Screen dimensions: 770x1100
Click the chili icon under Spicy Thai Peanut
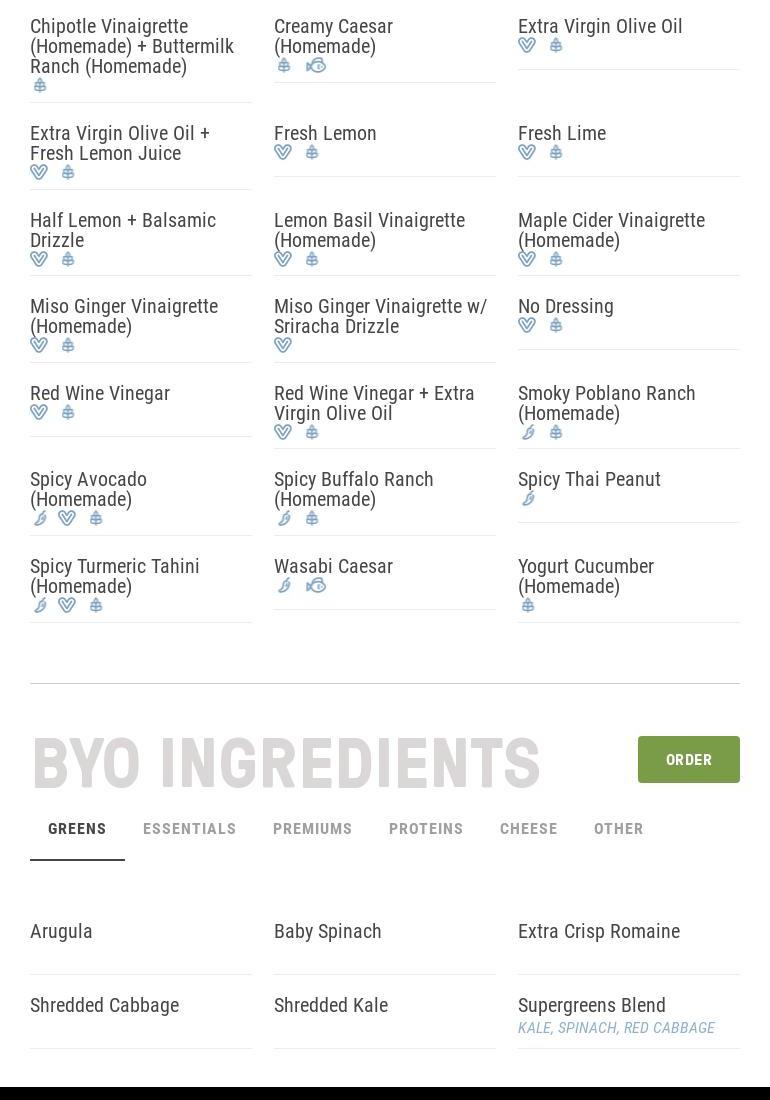point(528,499)
